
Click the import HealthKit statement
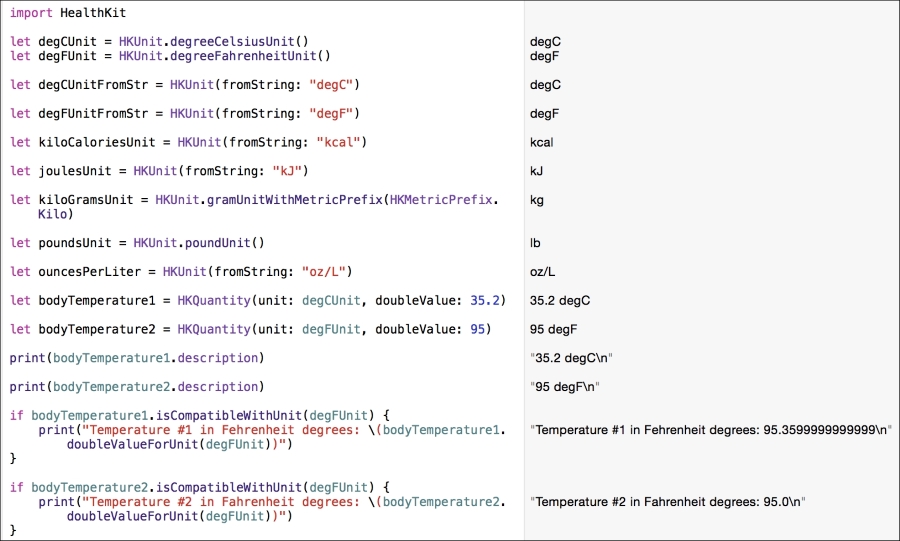[x=67, y=13]
